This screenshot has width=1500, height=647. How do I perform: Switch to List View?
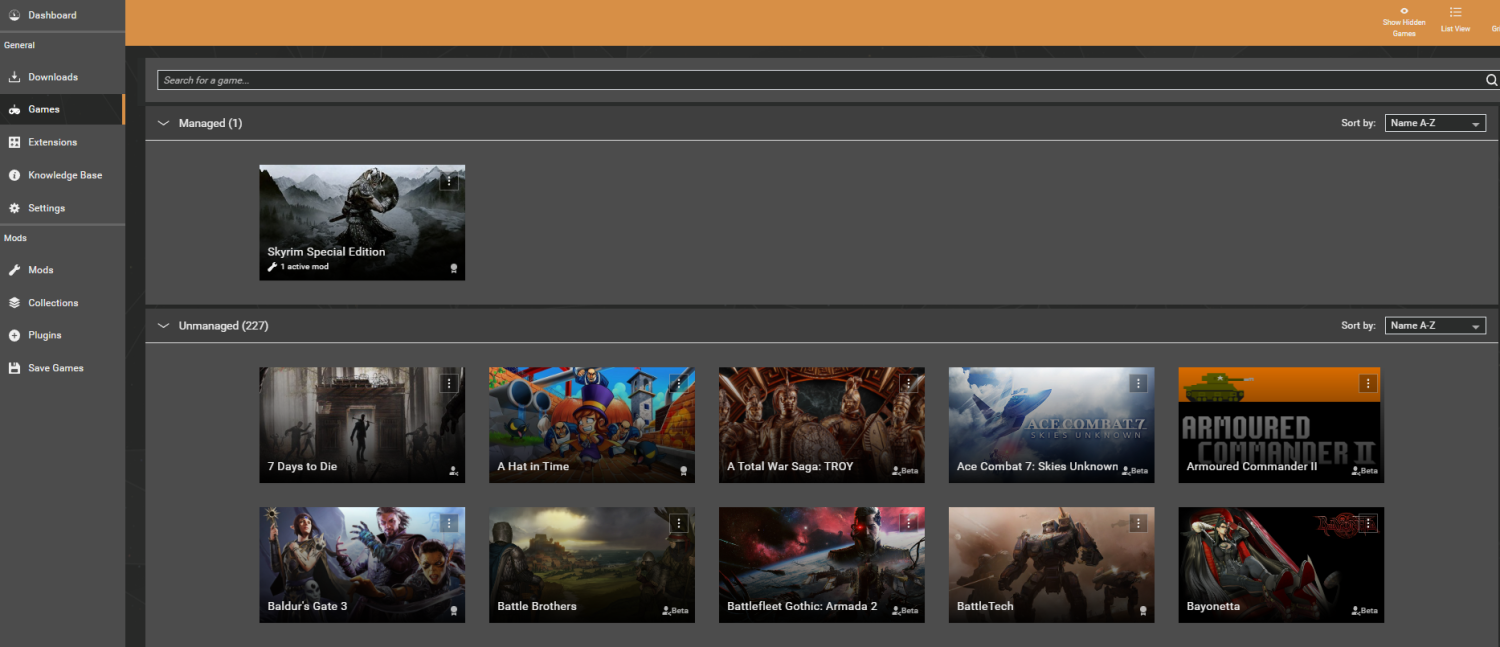pos(1455,20)
